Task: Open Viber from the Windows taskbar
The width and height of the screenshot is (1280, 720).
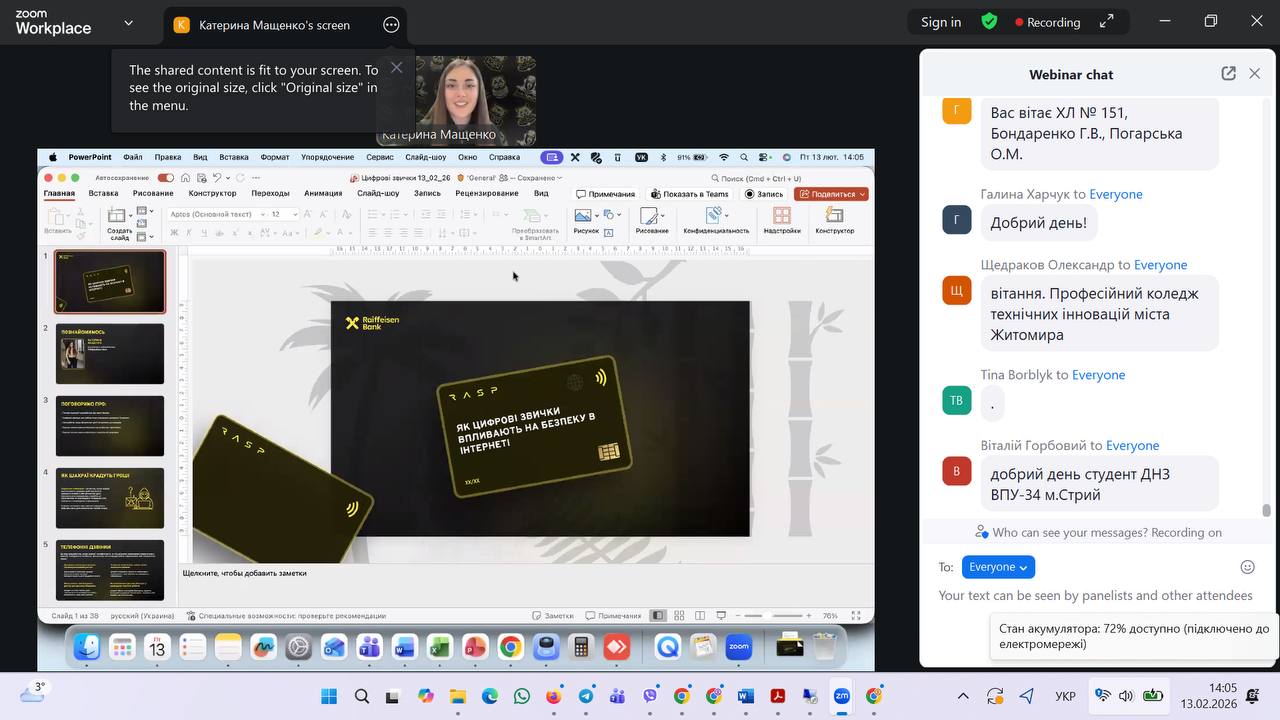Action: tap(650, 696)
